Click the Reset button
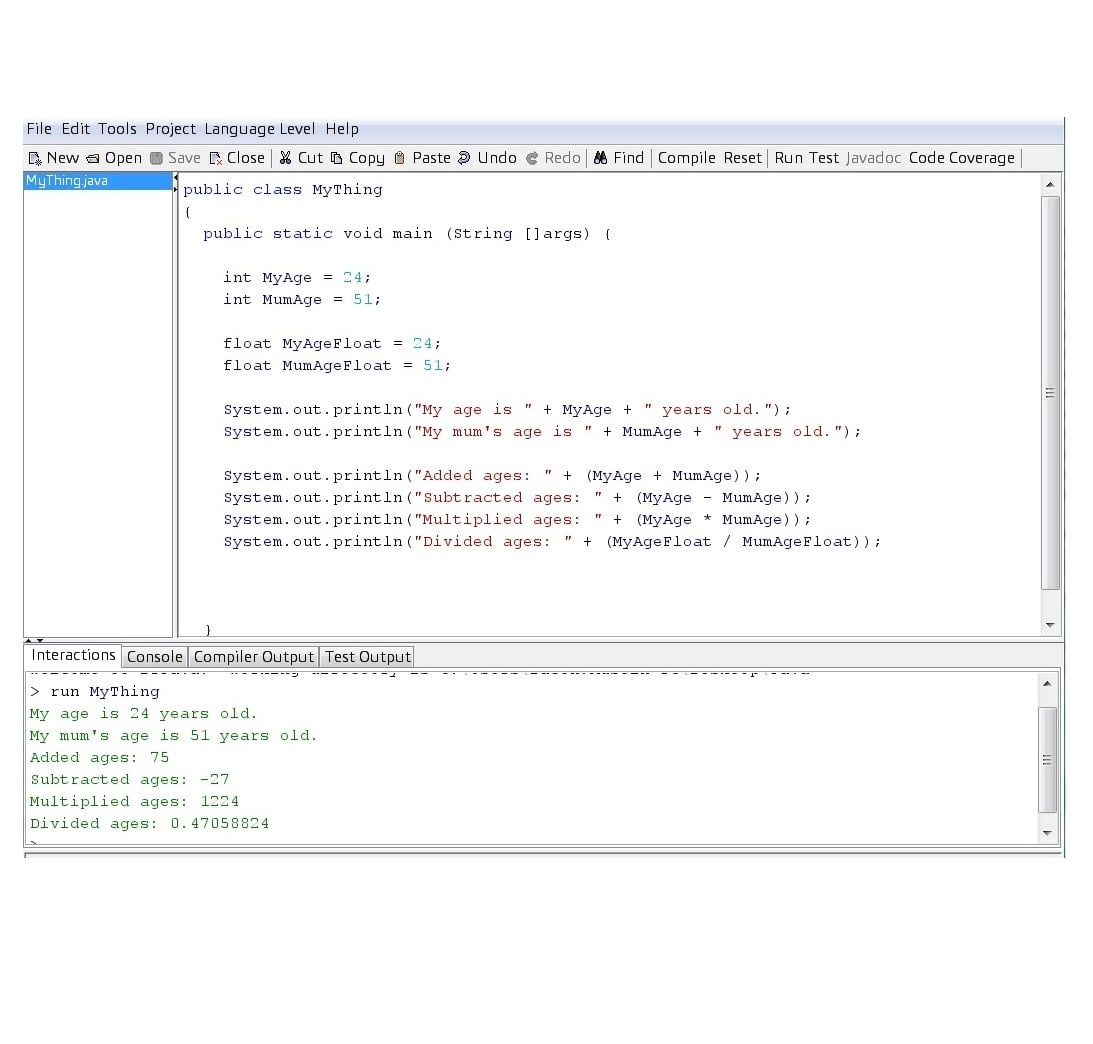 (742, 158)
